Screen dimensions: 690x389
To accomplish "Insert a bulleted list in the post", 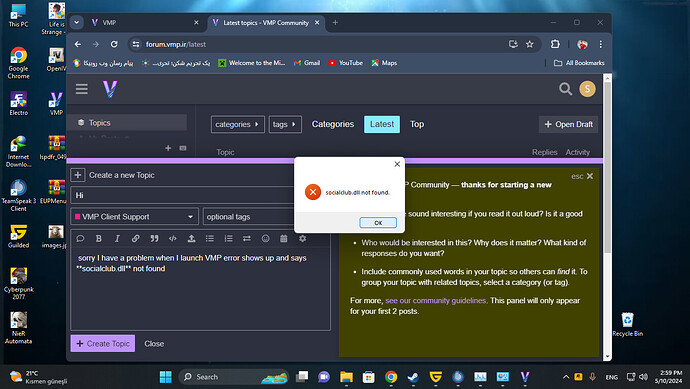I will coord(210,239).
